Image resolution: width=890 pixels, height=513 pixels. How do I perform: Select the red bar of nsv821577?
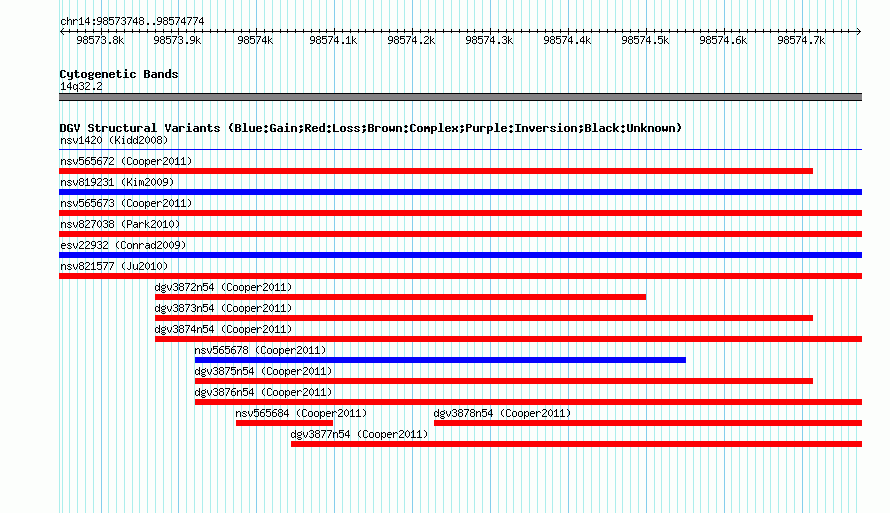tap(460, 276)
